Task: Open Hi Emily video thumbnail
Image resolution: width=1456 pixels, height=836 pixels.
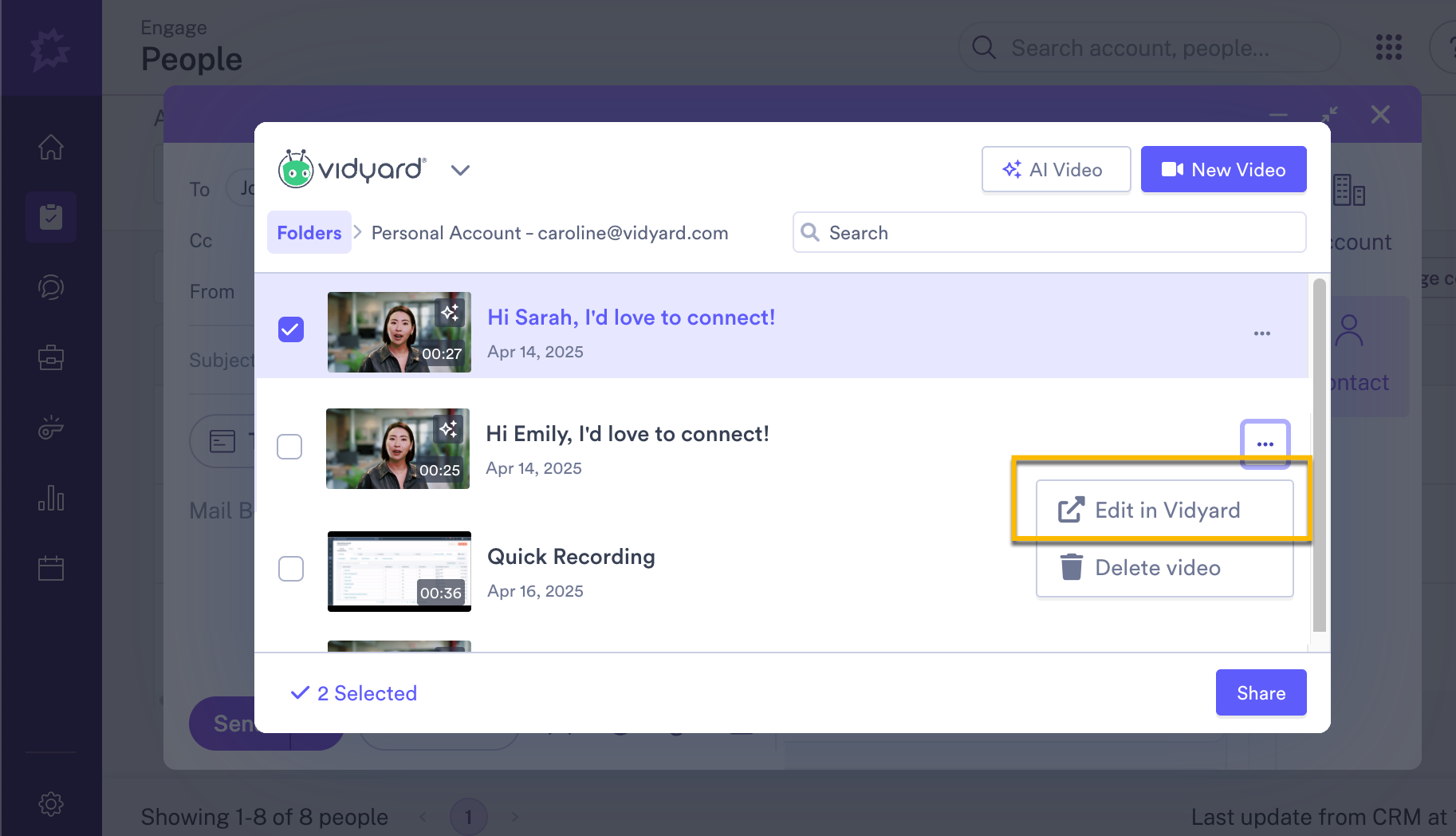Action: coord(398,448)
